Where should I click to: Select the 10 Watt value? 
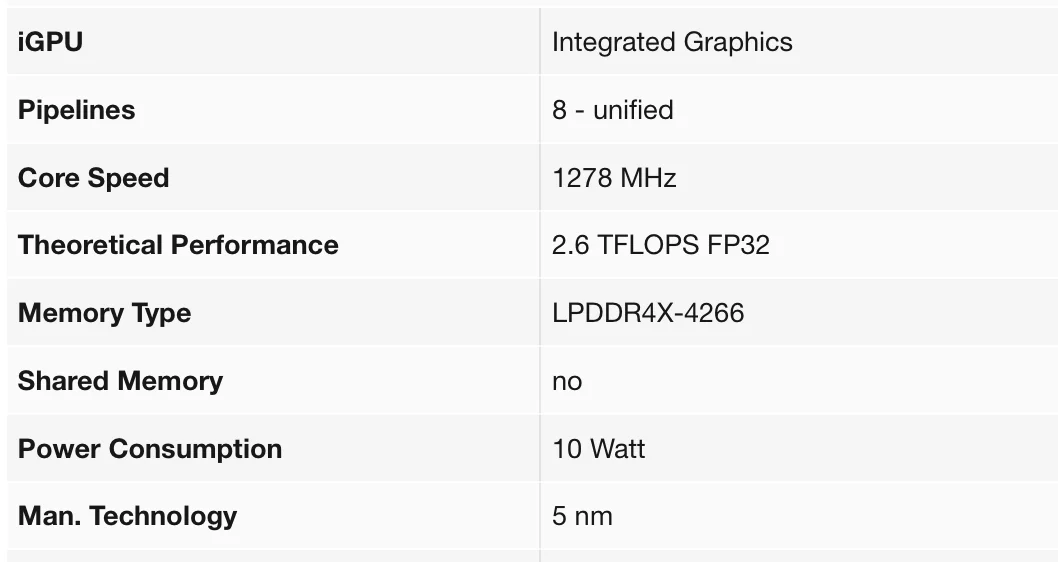pos(598,449)
